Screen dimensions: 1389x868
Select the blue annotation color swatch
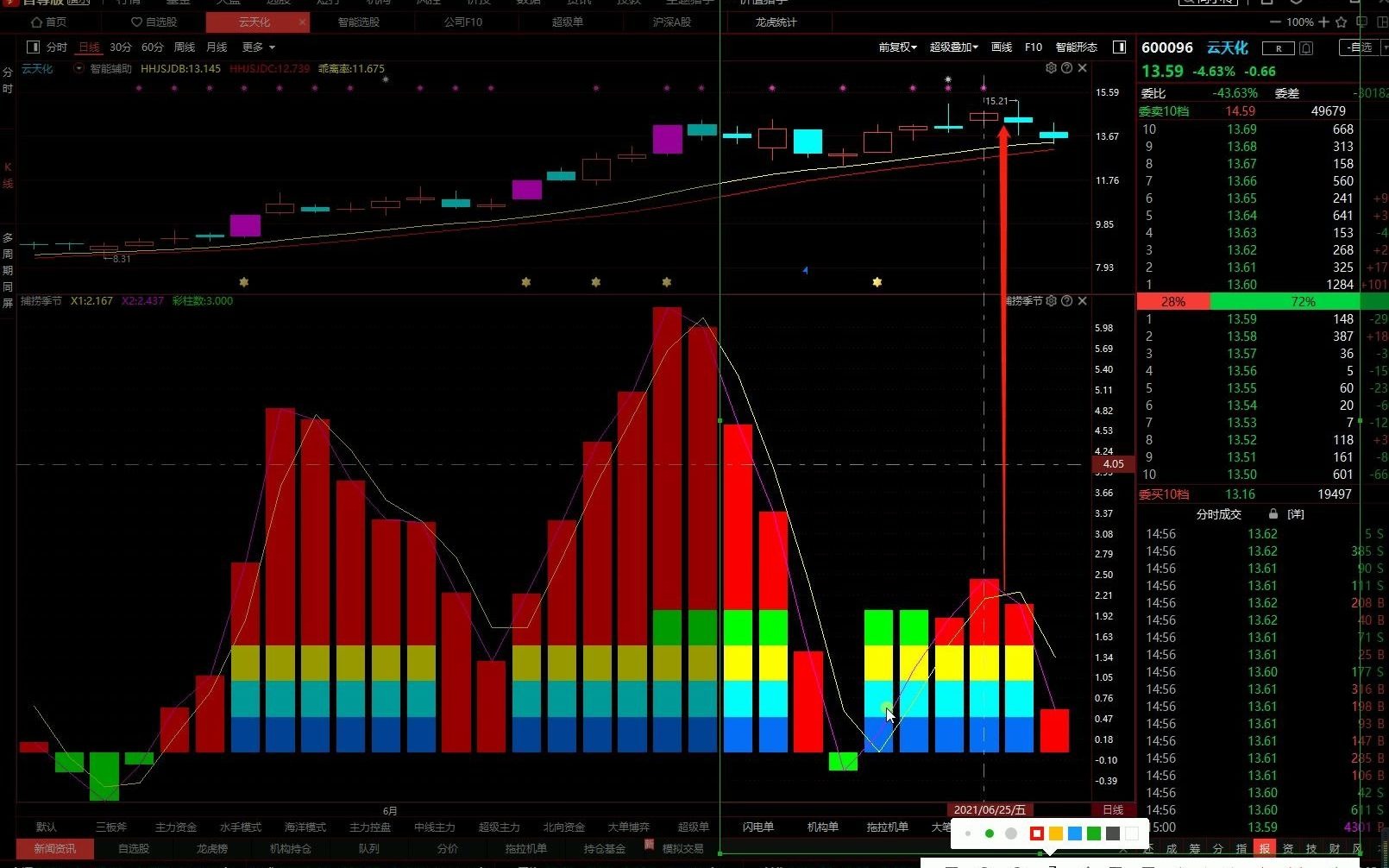click(1075, 833)
